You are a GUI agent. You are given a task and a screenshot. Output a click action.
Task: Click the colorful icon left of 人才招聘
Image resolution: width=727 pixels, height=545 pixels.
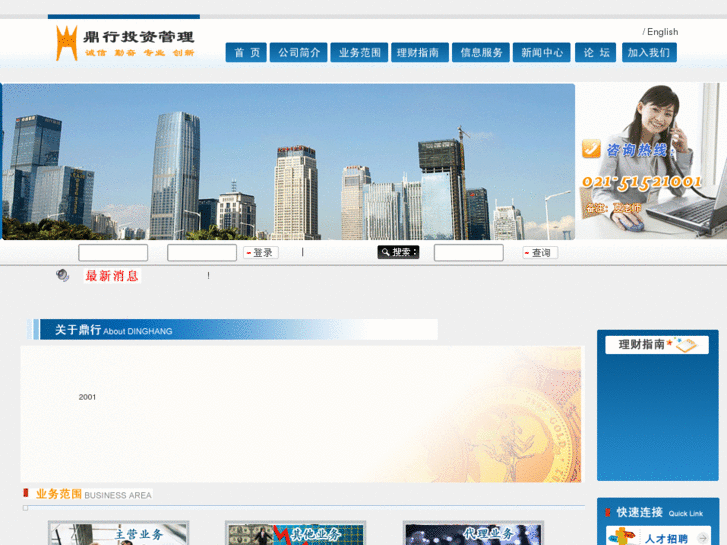click(622, 537)
